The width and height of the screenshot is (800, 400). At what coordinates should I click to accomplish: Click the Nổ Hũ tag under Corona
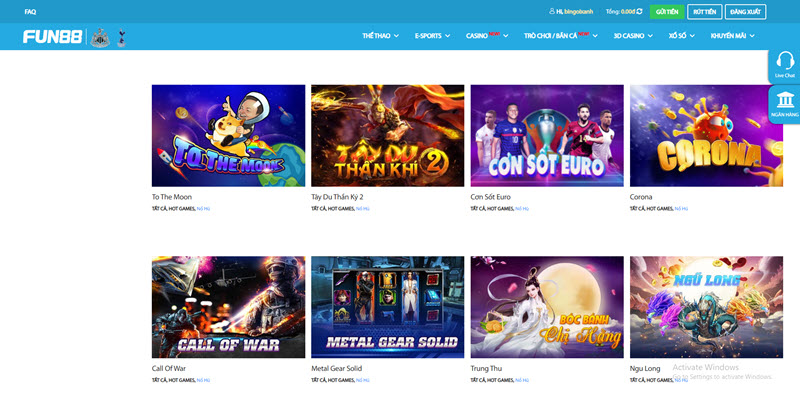tap(681, 209)
